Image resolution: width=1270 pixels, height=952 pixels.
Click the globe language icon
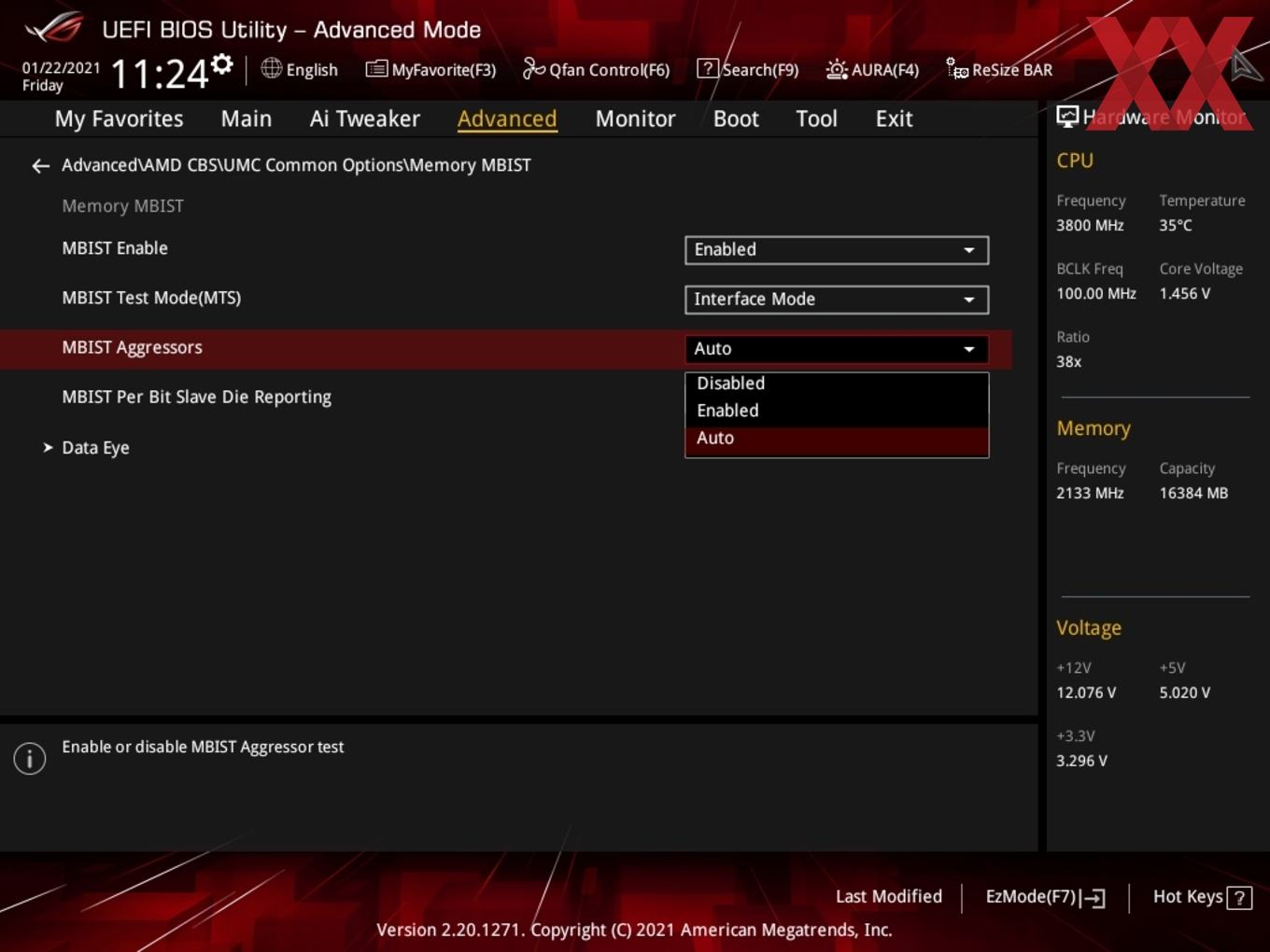[271, 68]
